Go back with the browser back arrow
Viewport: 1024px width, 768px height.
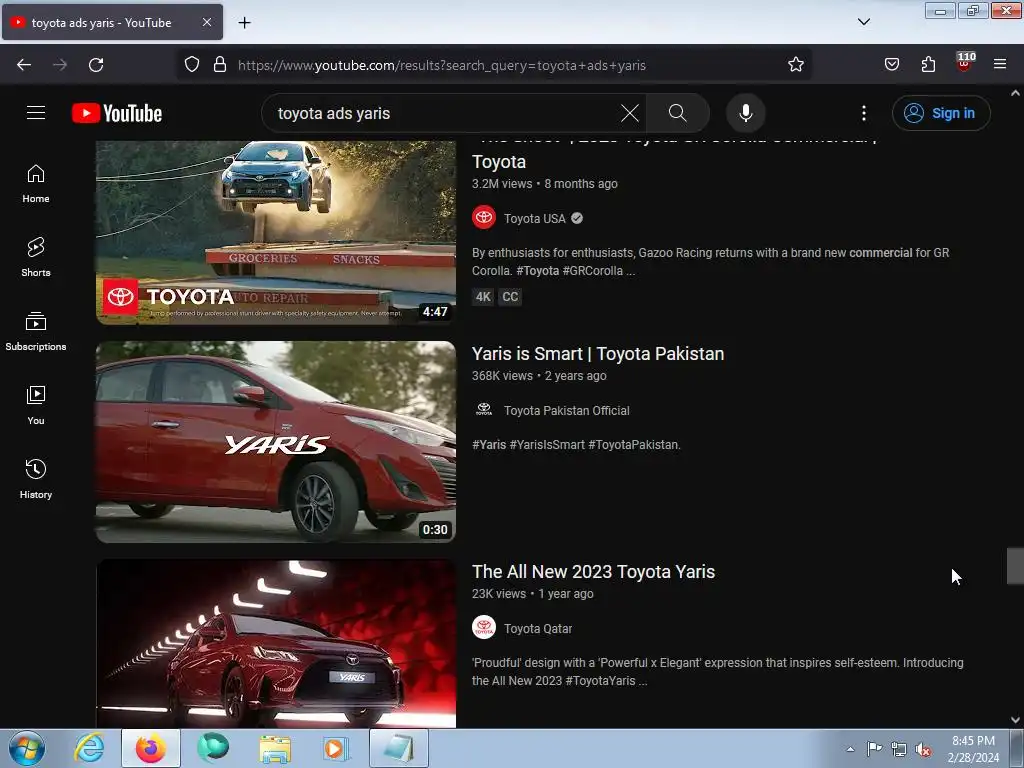click(x=24, y=65)
